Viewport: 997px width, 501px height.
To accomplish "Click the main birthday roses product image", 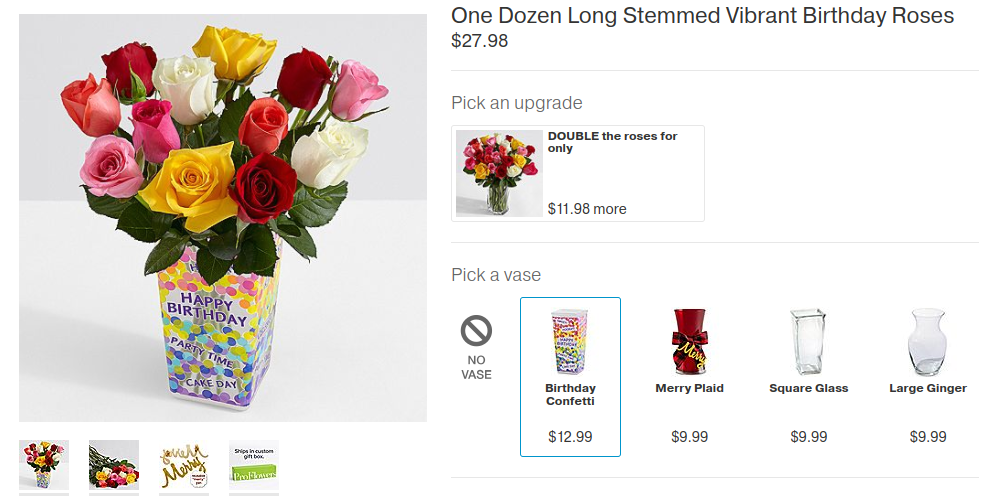I will [223, 218].
